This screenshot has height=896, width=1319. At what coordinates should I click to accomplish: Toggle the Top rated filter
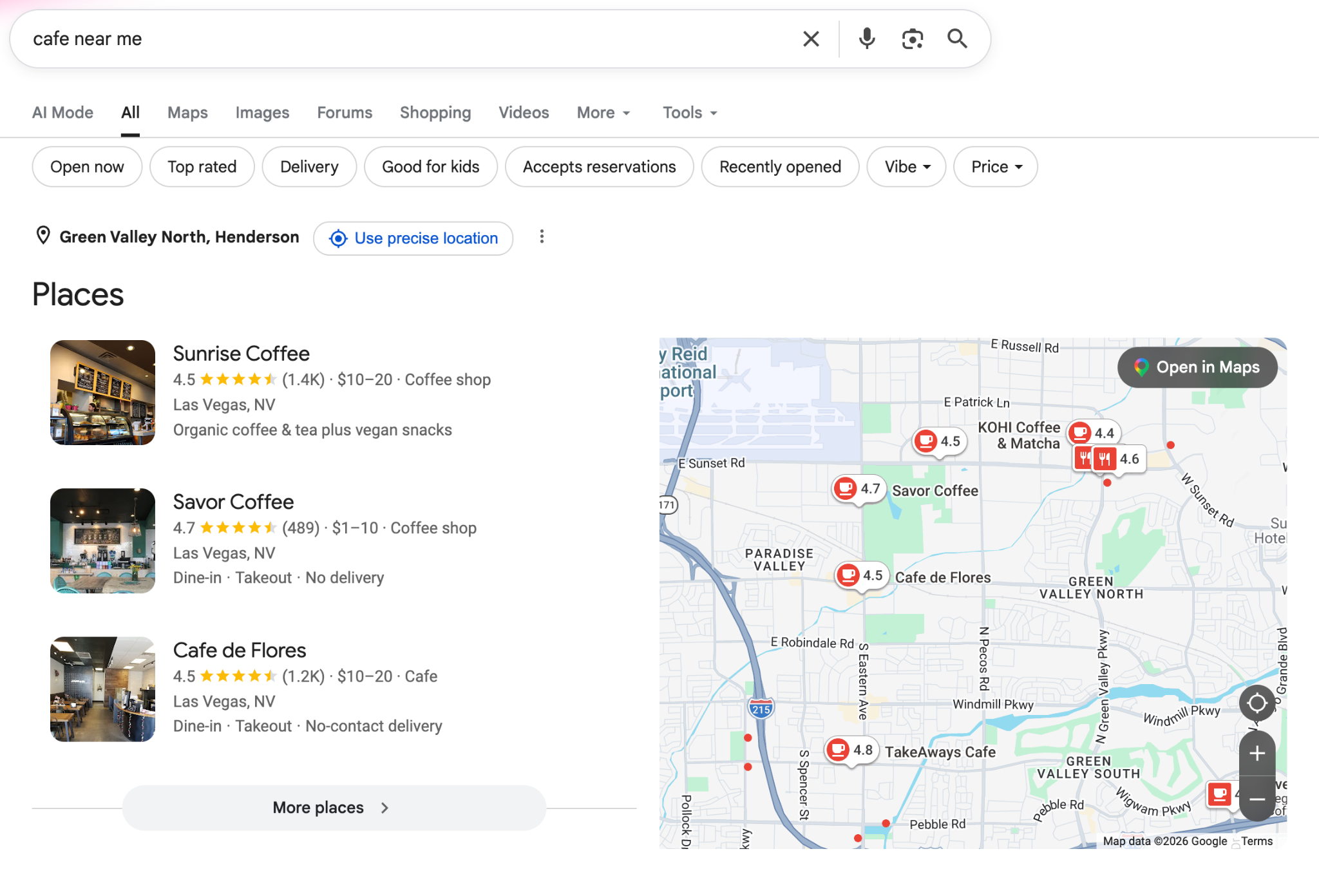pos(202,167)
